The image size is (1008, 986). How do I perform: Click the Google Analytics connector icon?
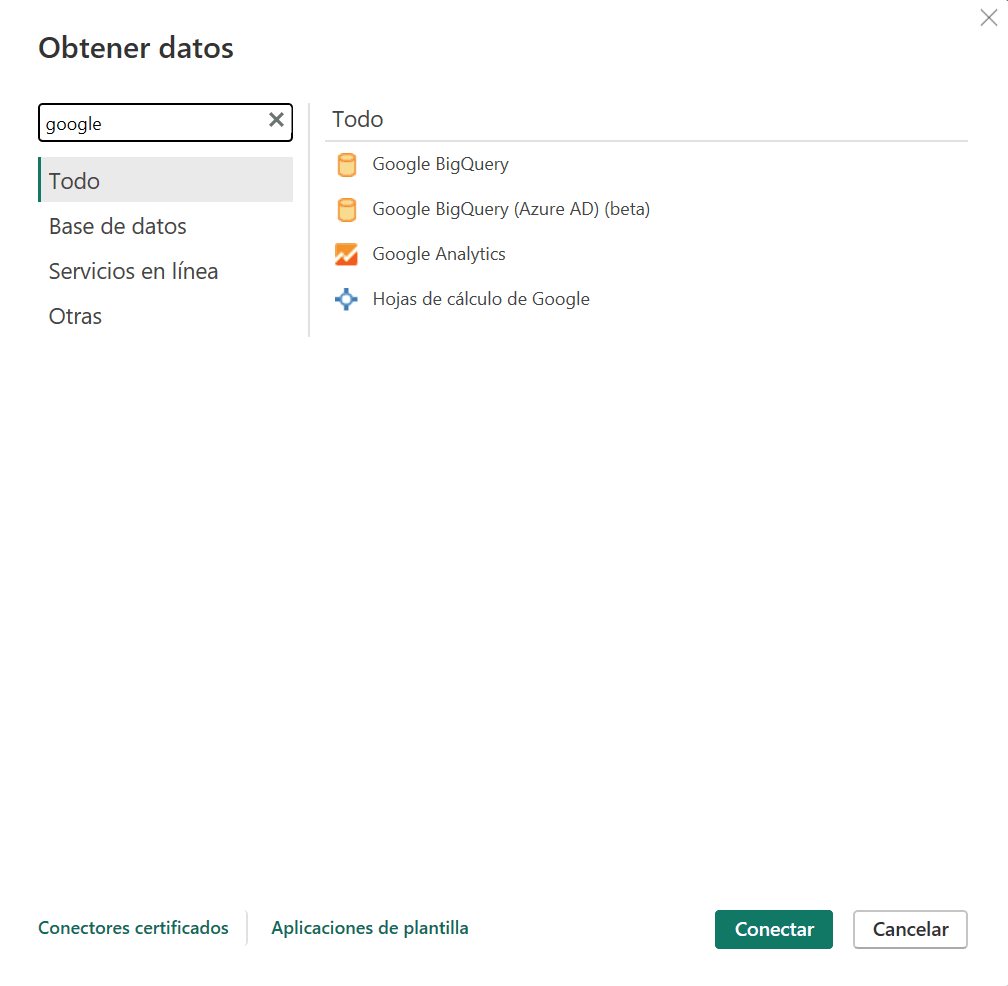347,254
